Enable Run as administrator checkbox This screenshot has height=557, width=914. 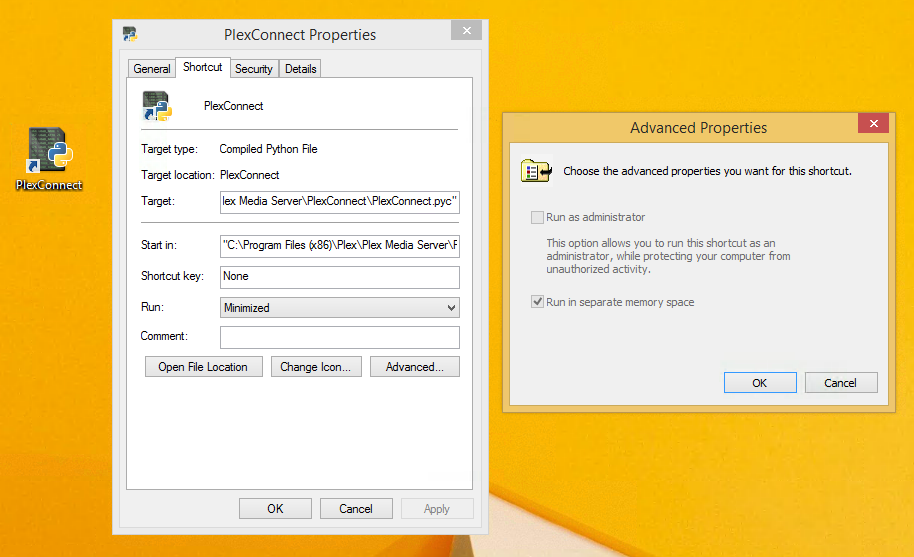pyautogui.click(x=537, y=217)
